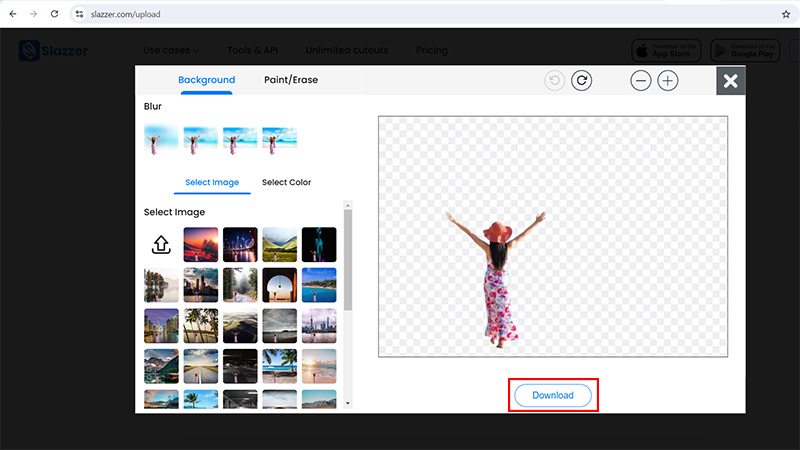Choose the Select Image tab
This screenshot has width=800, height=450.
[x=212, y=182]
